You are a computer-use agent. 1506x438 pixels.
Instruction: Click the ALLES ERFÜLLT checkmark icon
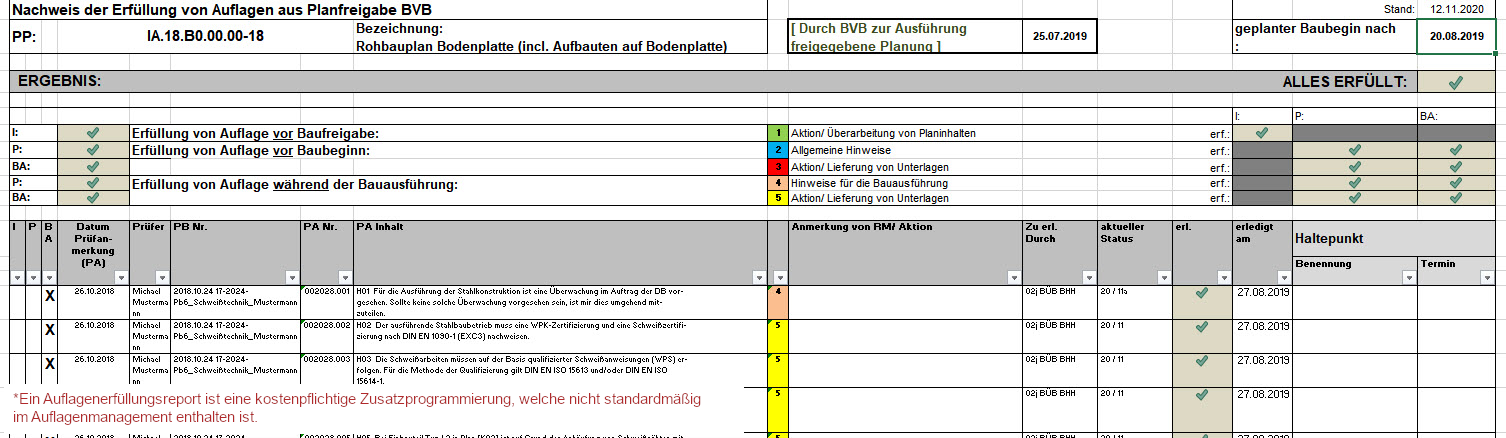pos(1455,82)
